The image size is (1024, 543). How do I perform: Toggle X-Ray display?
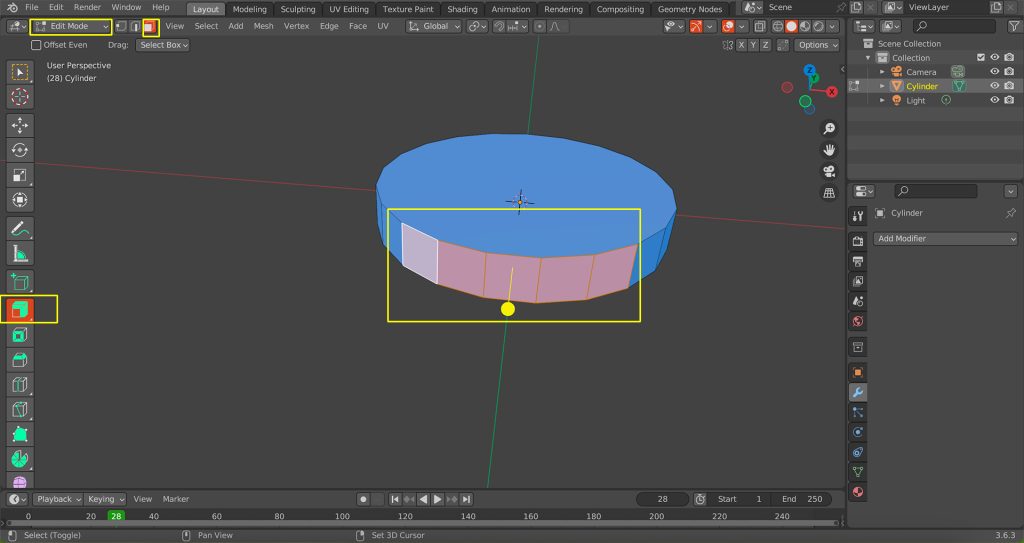point(760,26)
